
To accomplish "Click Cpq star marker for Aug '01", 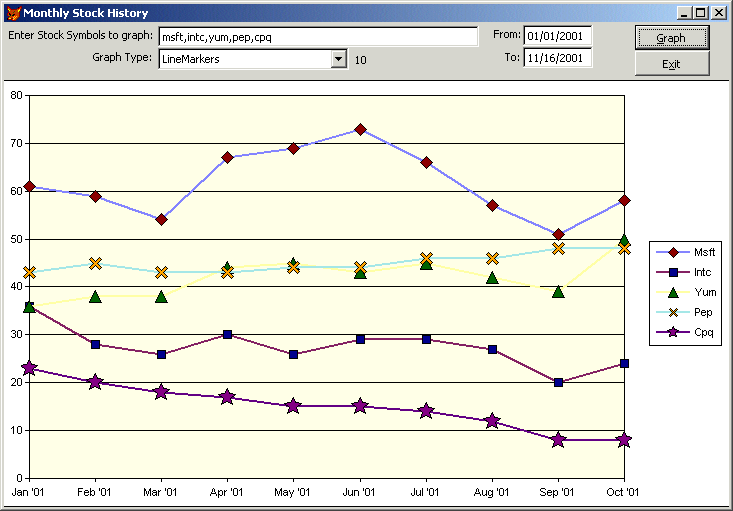I will tap(492, 421).
